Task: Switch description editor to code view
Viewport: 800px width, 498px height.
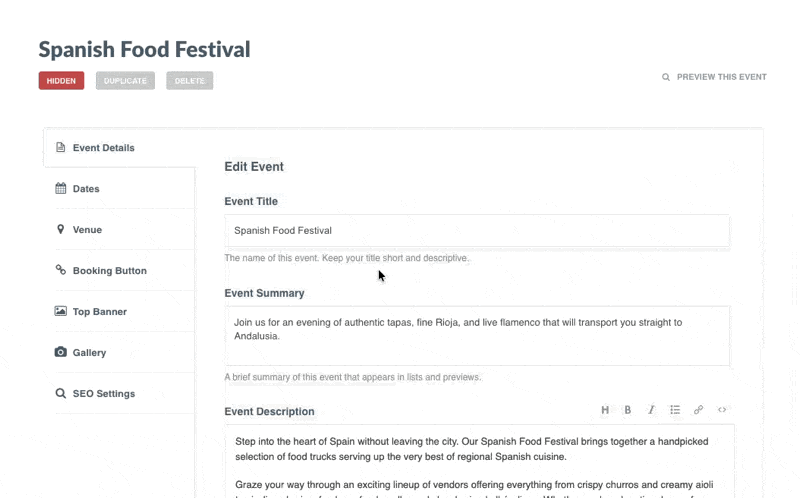Action: click(722, 410)
